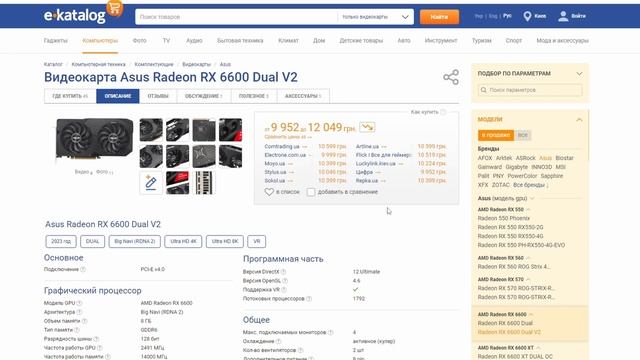Click the 2023 год tag
This screenshot has height=360, width=640.
tap(61, 241)
